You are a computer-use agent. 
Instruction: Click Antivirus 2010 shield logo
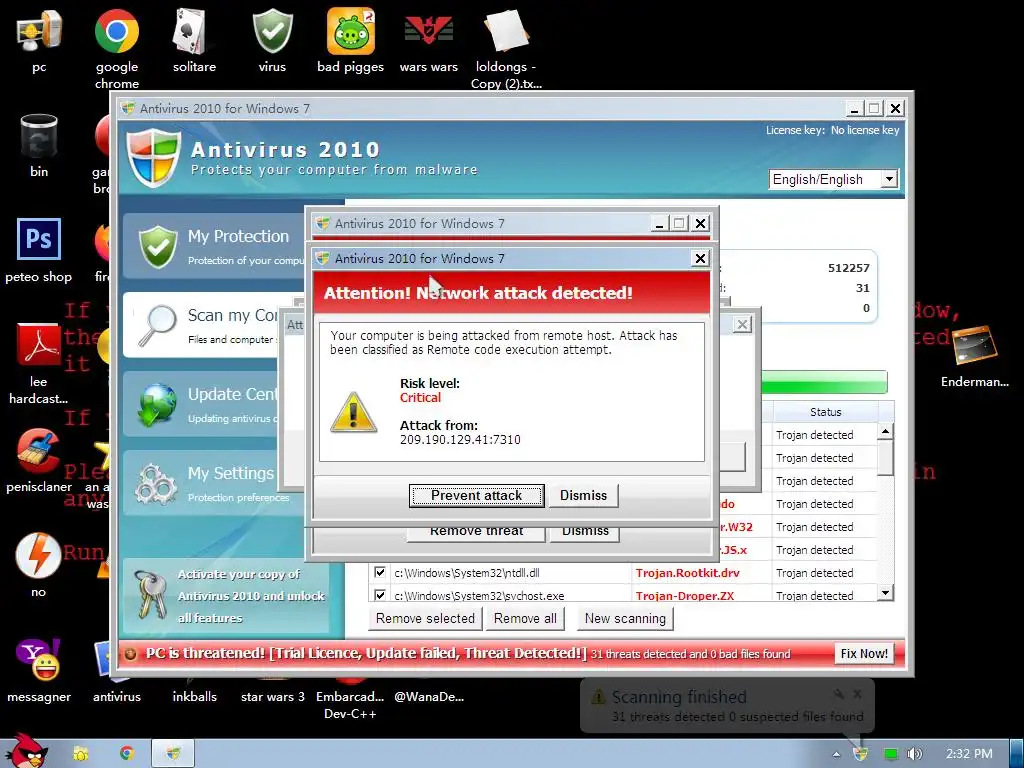153,159
